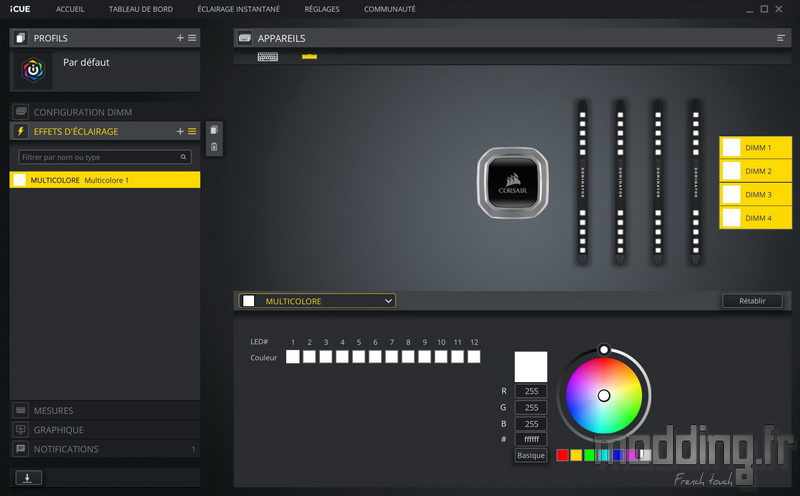Viewport: 800px width, 496px height.
Task: Click the brightness ring handle above wheel
Action: (604, 350)
